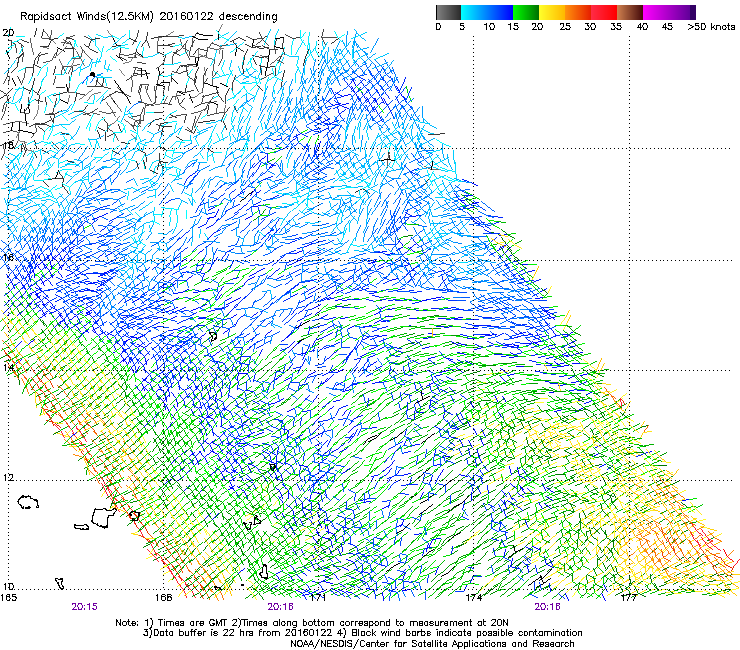The width and height of the screenshot is (740, 650).
Task: Click the legend scale label '35'
Action: (x=616, y=27)
